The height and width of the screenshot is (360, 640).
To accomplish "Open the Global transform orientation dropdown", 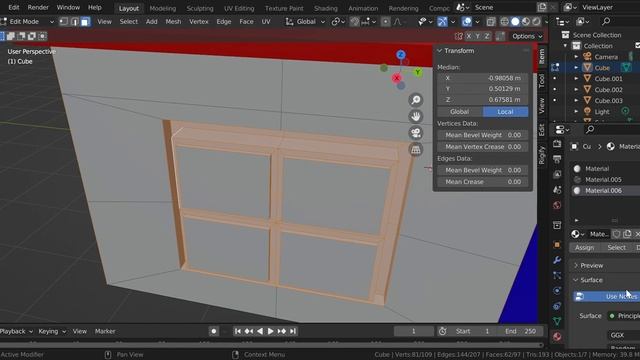I will tap(306, 22).
